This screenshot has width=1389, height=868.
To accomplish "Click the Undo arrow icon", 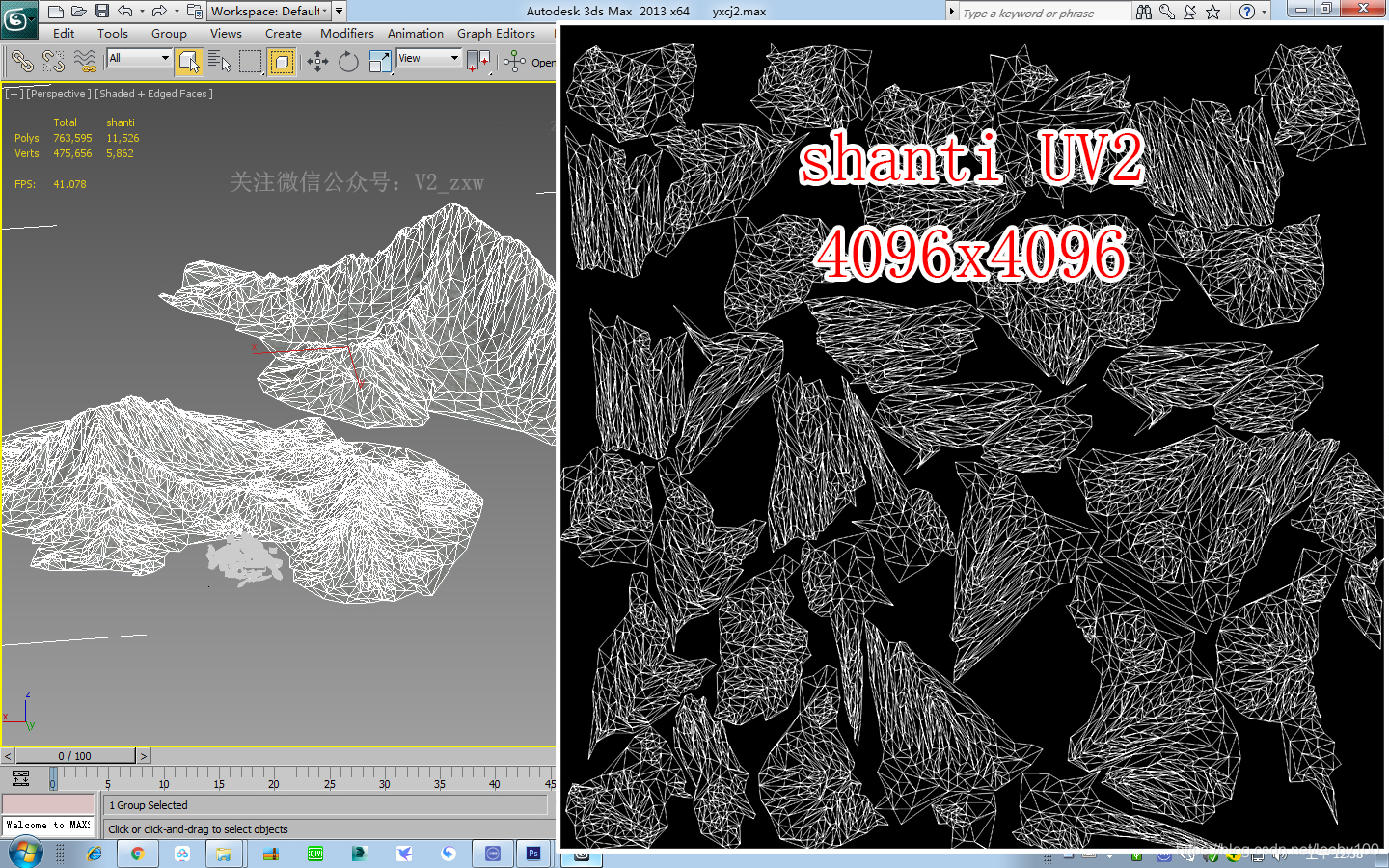I will pyautogui.click(x=124, y=12).
